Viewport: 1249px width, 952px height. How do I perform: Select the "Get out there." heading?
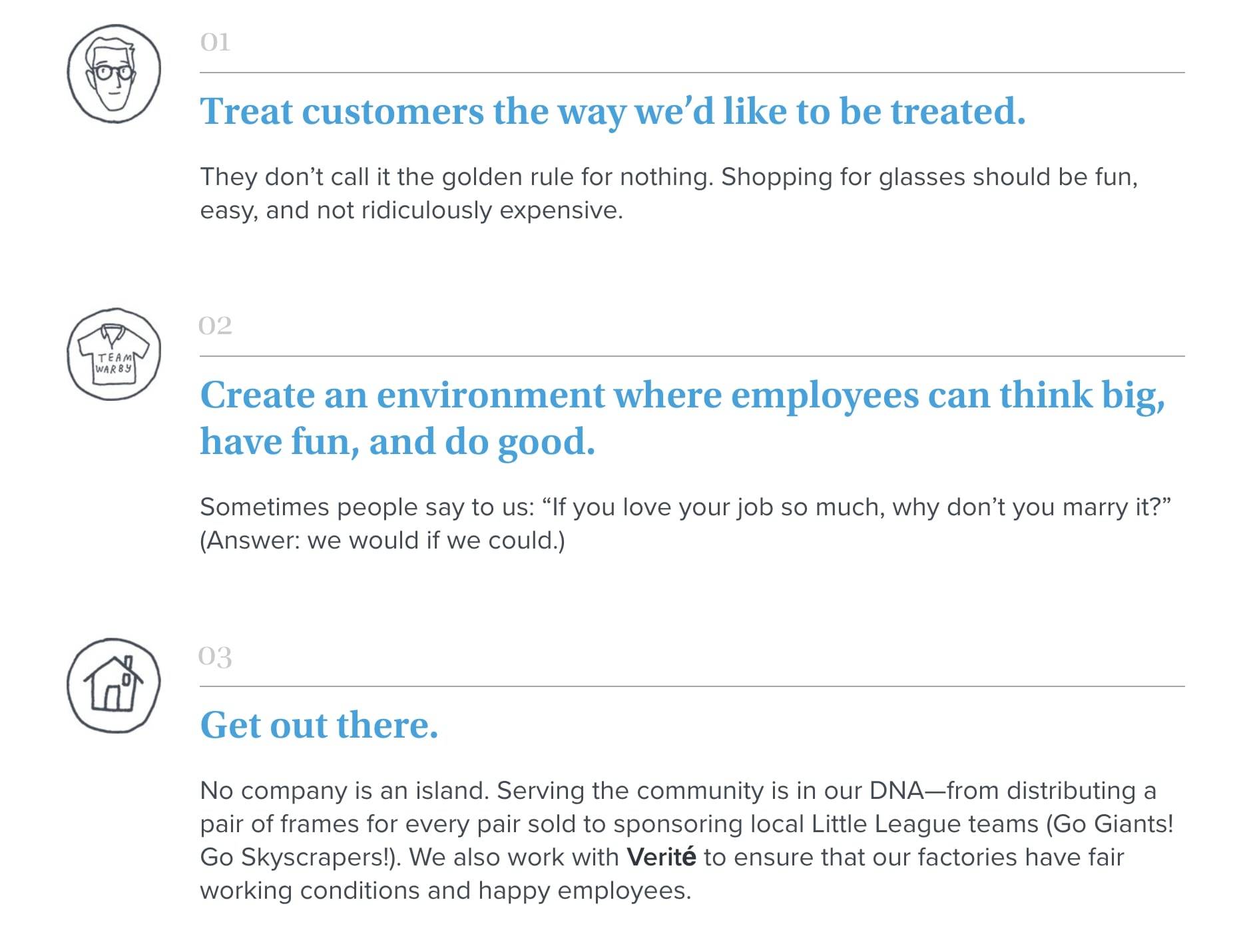(x=319, y=725)
